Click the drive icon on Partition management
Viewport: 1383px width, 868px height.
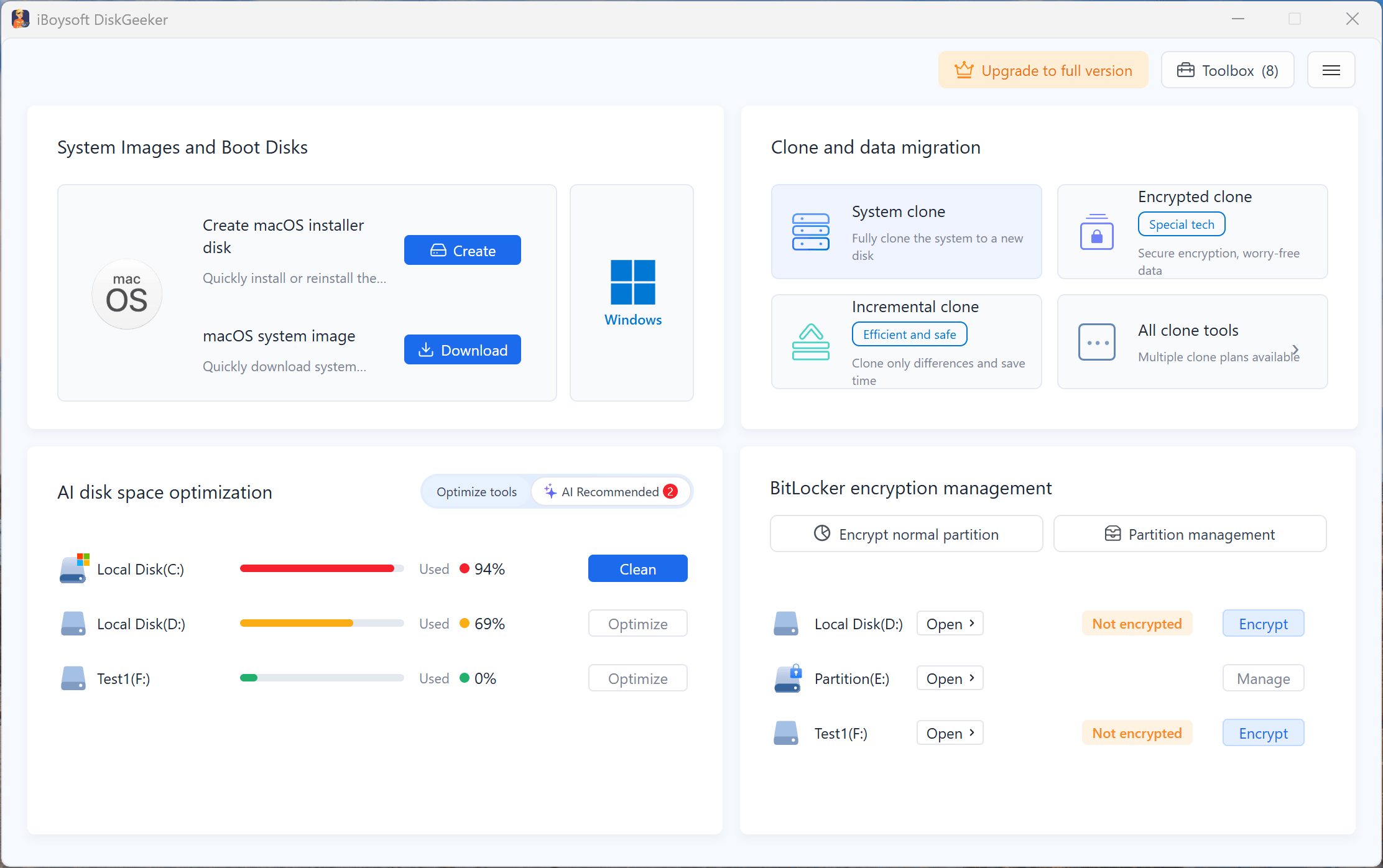coord(1112,533)
